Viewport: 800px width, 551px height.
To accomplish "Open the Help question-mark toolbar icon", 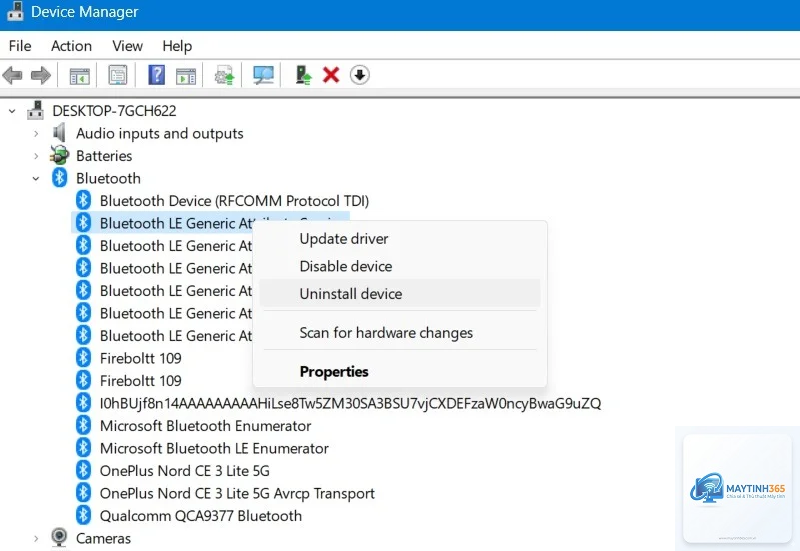I will 157,75.
